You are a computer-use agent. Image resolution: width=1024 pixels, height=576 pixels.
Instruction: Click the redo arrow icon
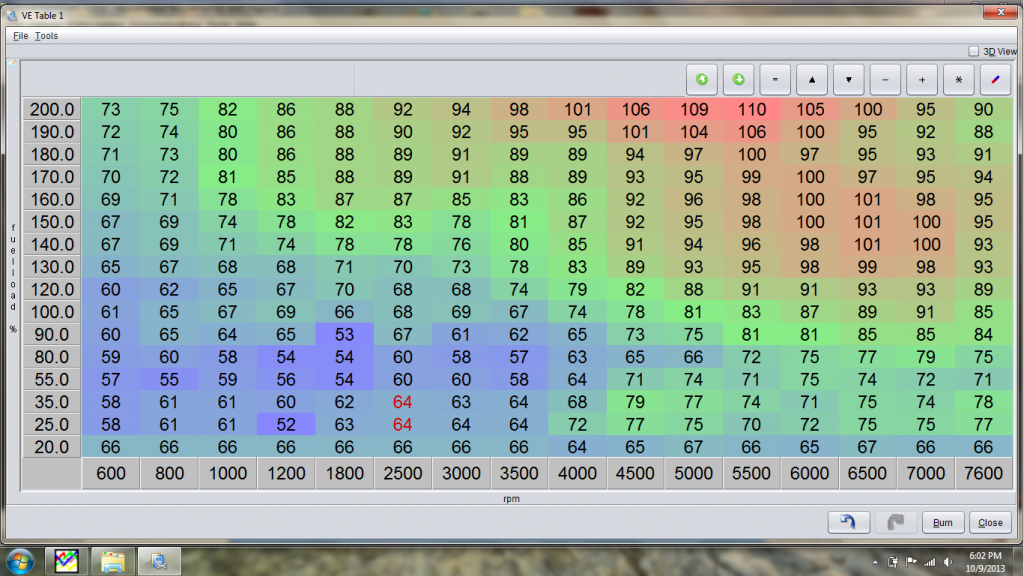click(895, 521)
